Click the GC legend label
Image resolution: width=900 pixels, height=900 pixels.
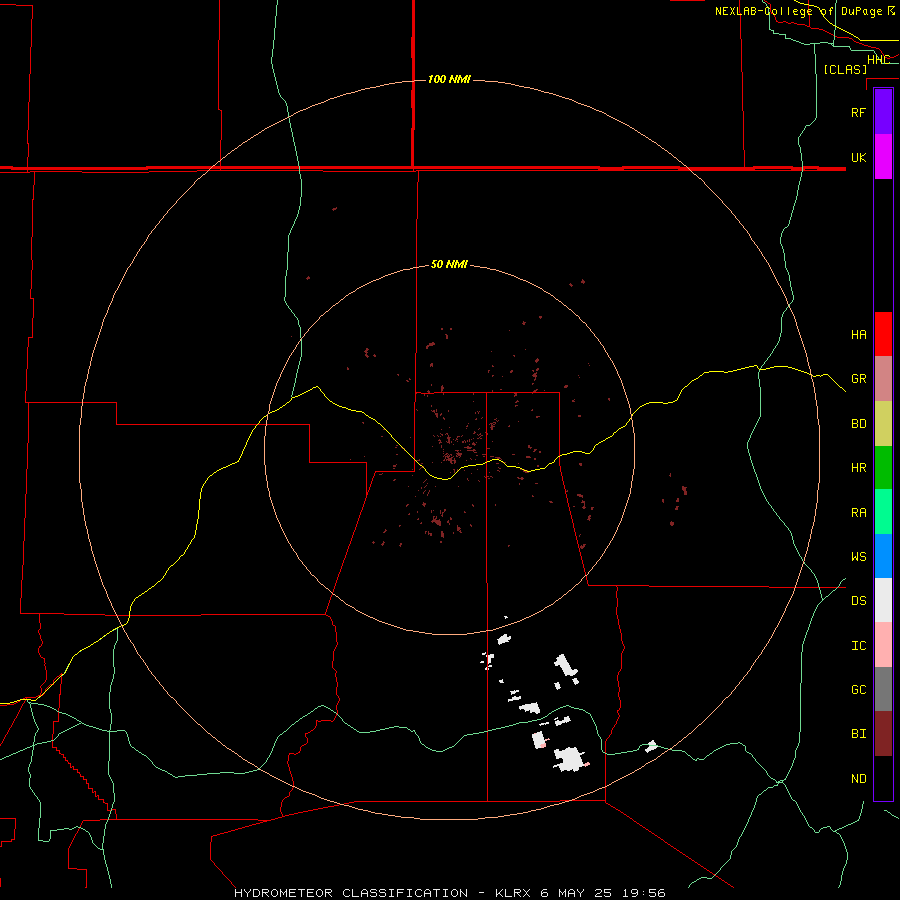(x=859, y=689)
